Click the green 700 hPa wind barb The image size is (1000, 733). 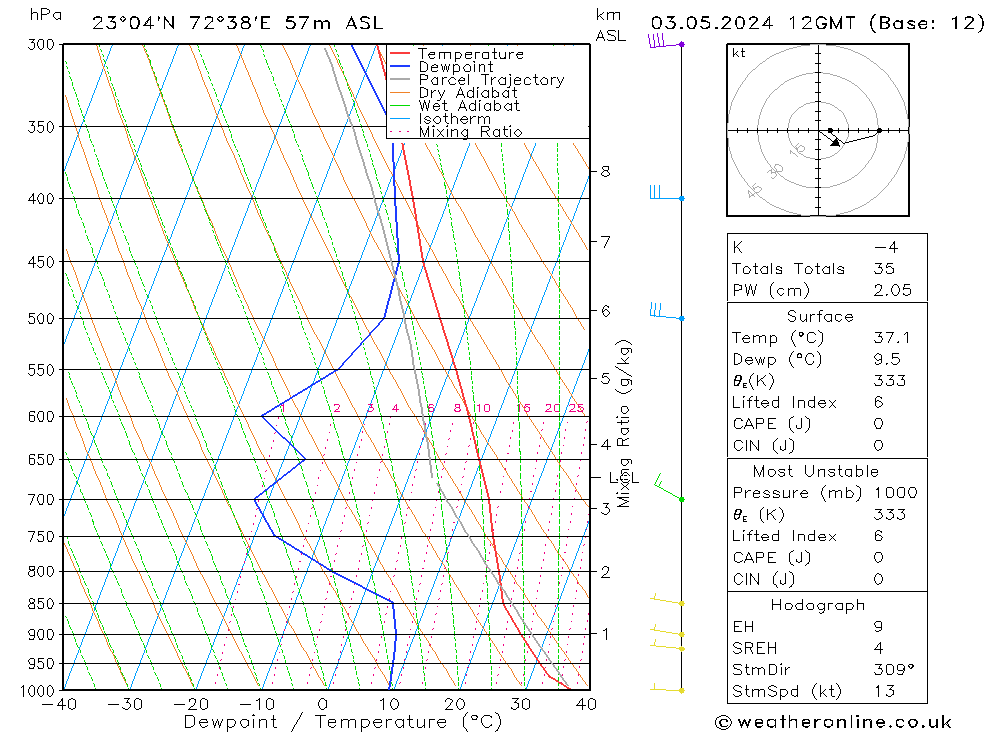[x=669, y=488]
